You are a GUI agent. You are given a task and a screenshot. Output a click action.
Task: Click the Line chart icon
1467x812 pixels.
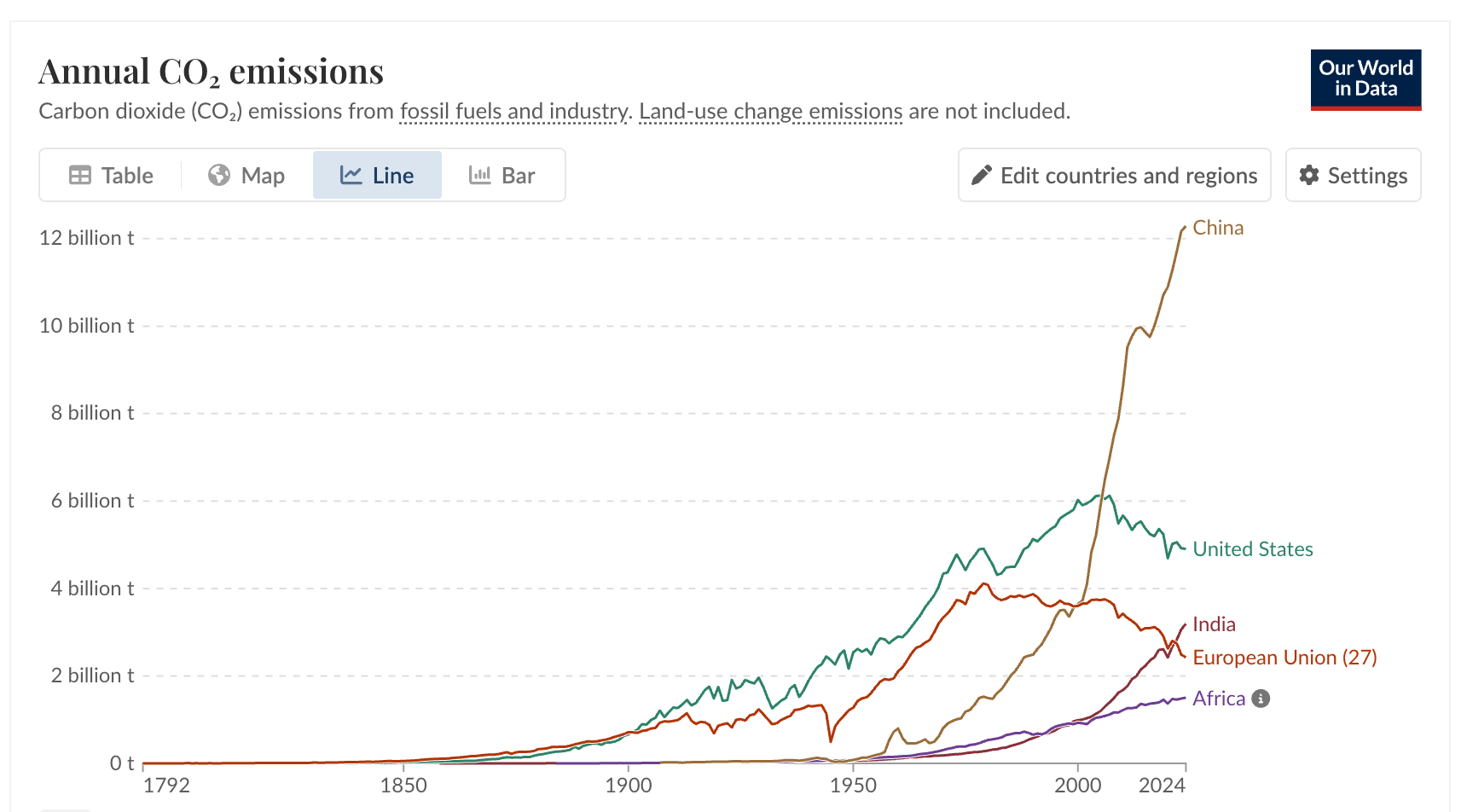(x=351, y=175)
